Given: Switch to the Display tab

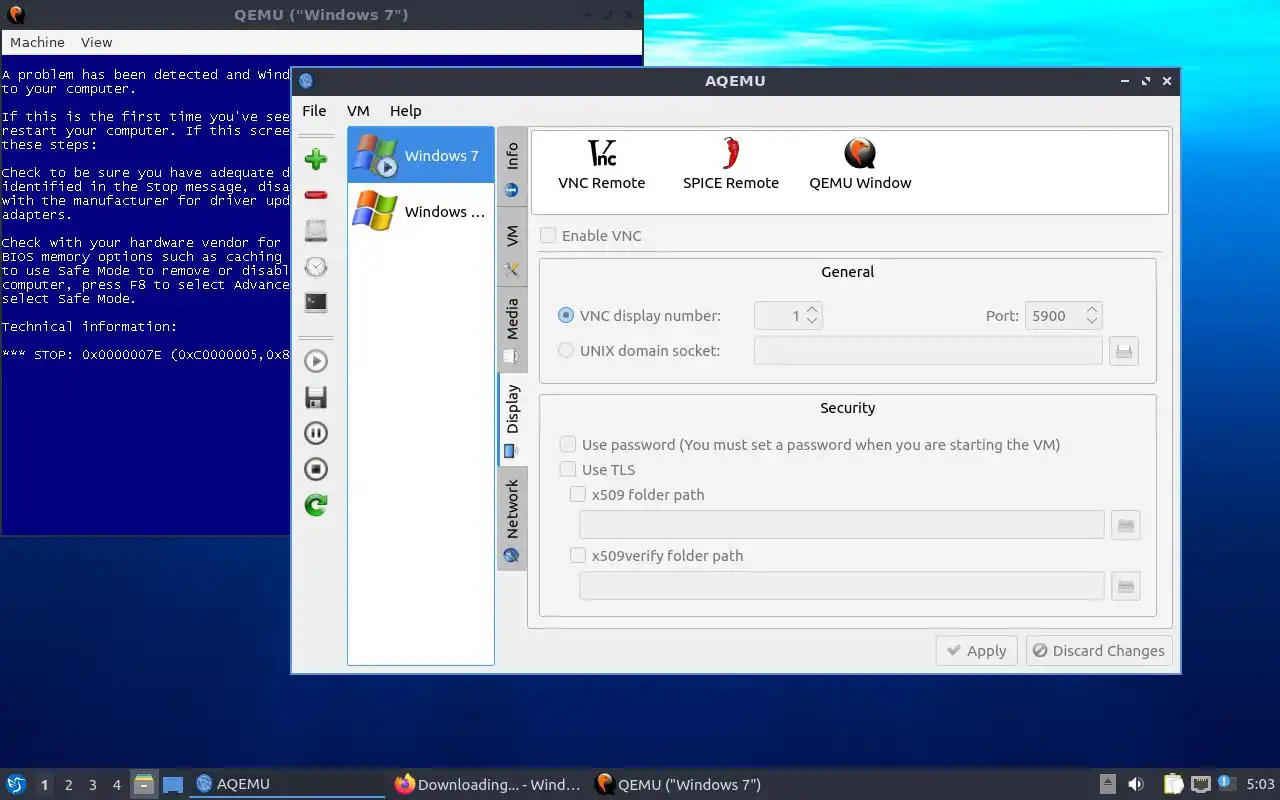Looking at the screenshot, I should pos(512,420).
